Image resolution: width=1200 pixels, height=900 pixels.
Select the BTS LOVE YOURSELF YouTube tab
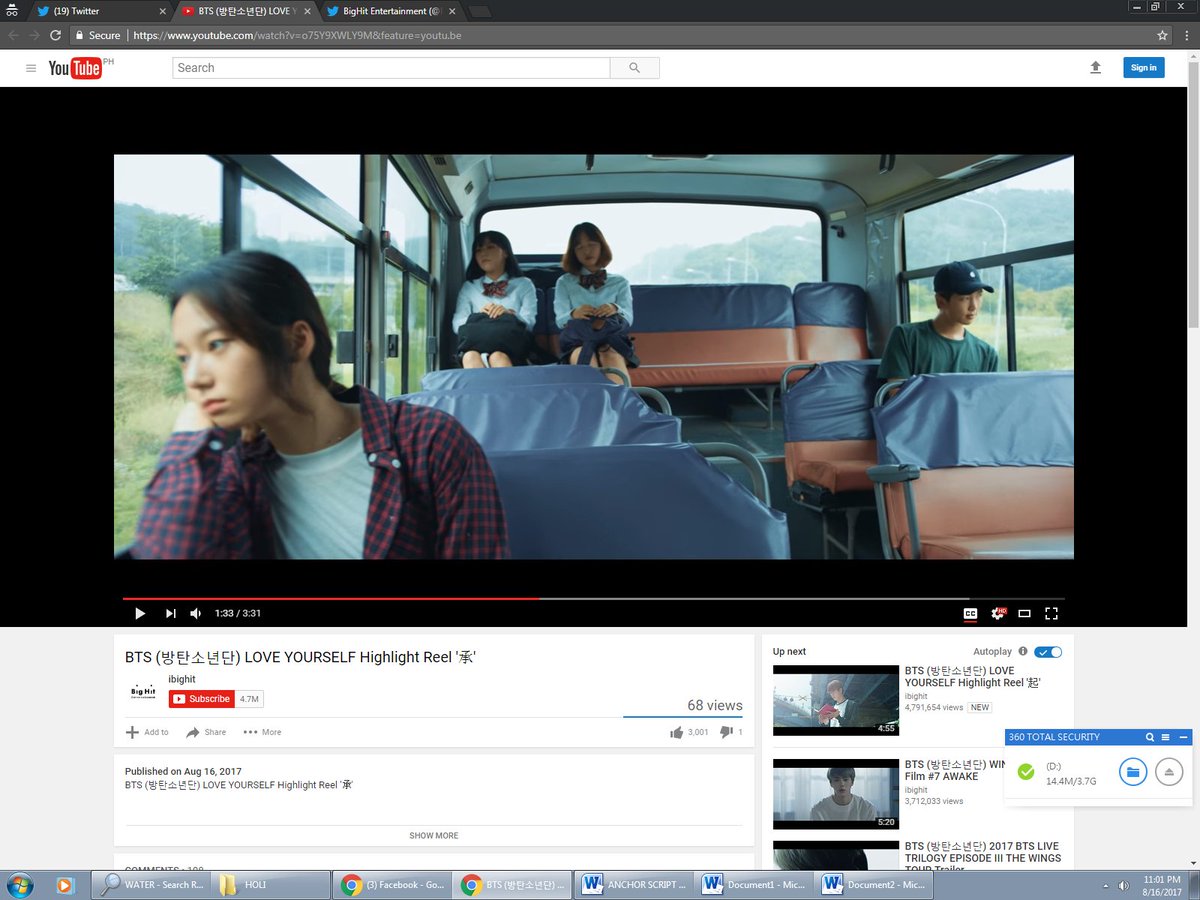(245, 11)
